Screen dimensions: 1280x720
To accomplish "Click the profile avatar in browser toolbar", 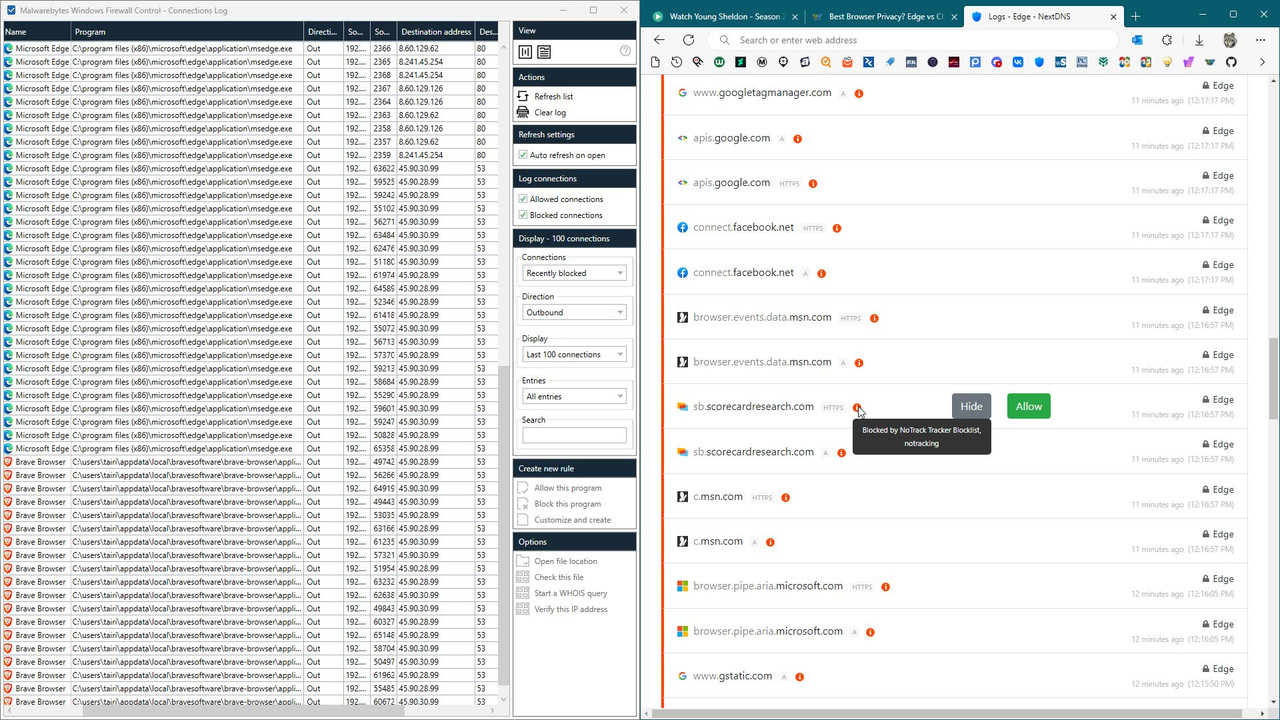I will click(1230, 40).
